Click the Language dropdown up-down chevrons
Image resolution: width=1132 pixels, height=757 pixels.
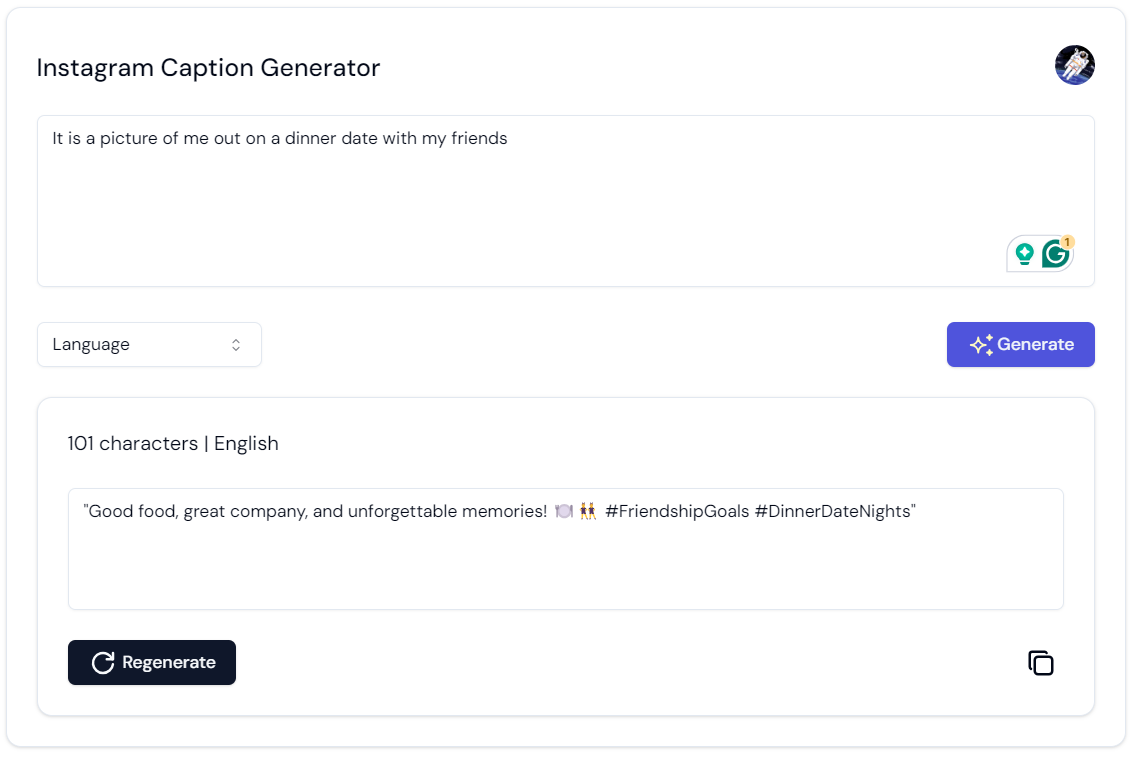click(236, 345)
